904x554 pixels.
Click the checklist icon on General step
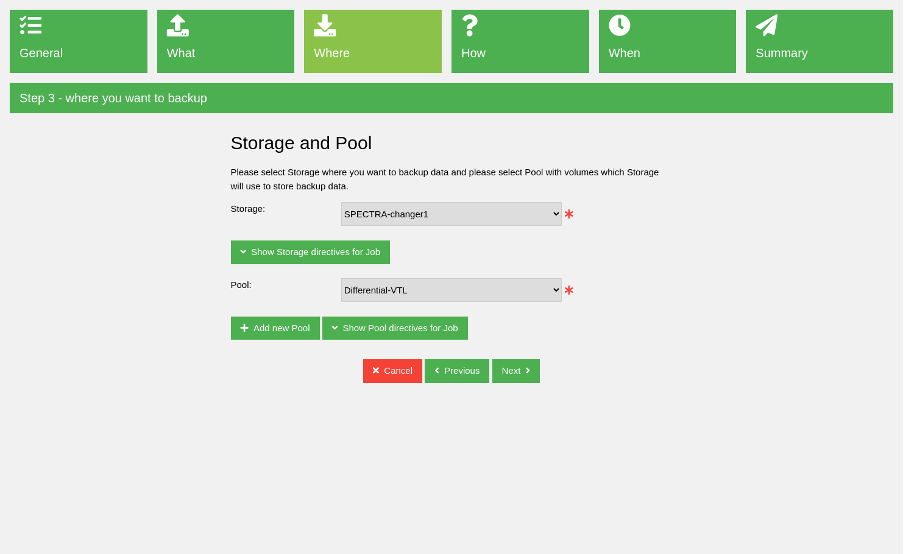pyautogui.click(x=31, y=25)
